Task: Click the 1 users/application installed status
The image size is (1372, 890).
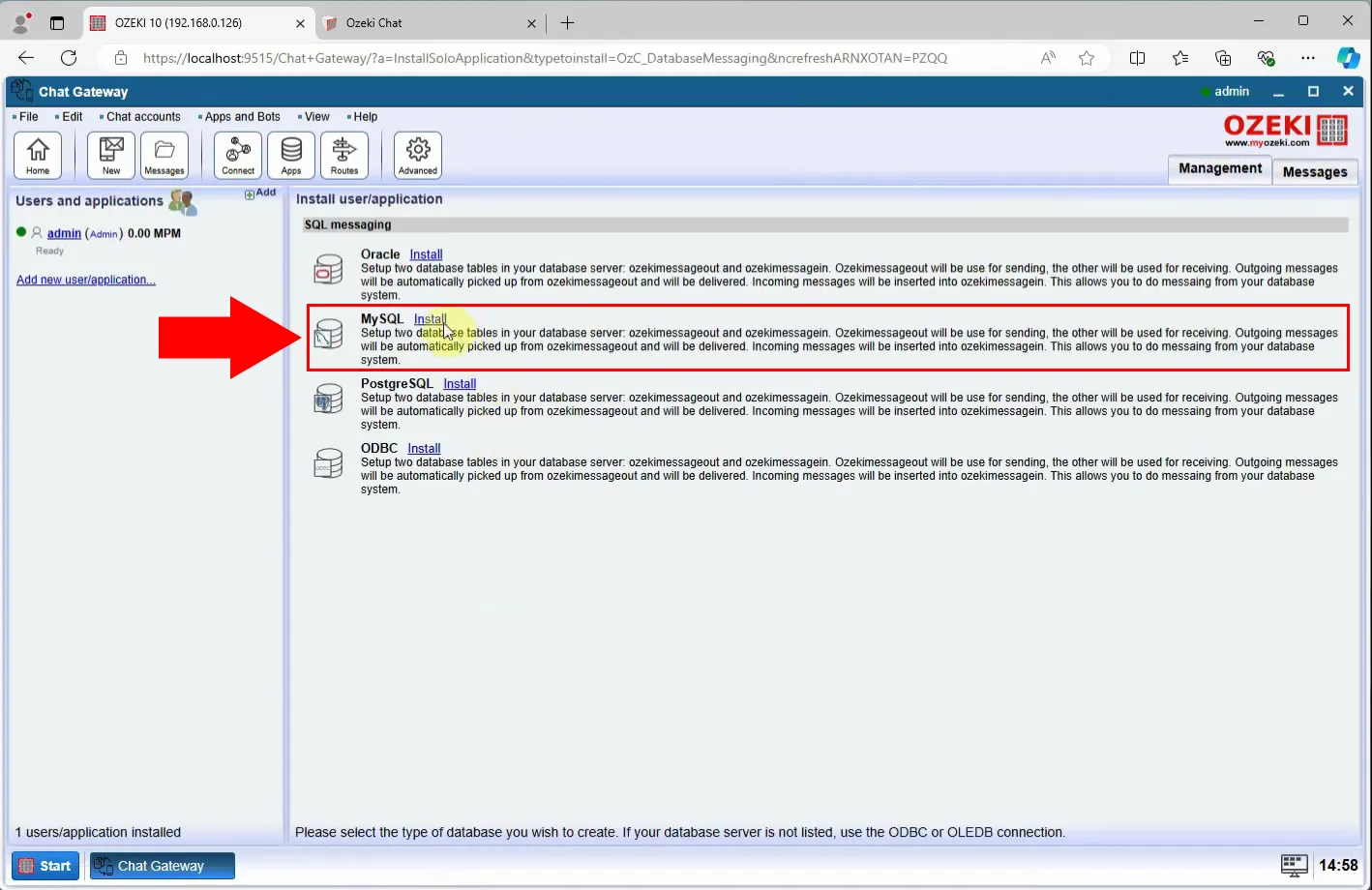Action: click(98, 832)
